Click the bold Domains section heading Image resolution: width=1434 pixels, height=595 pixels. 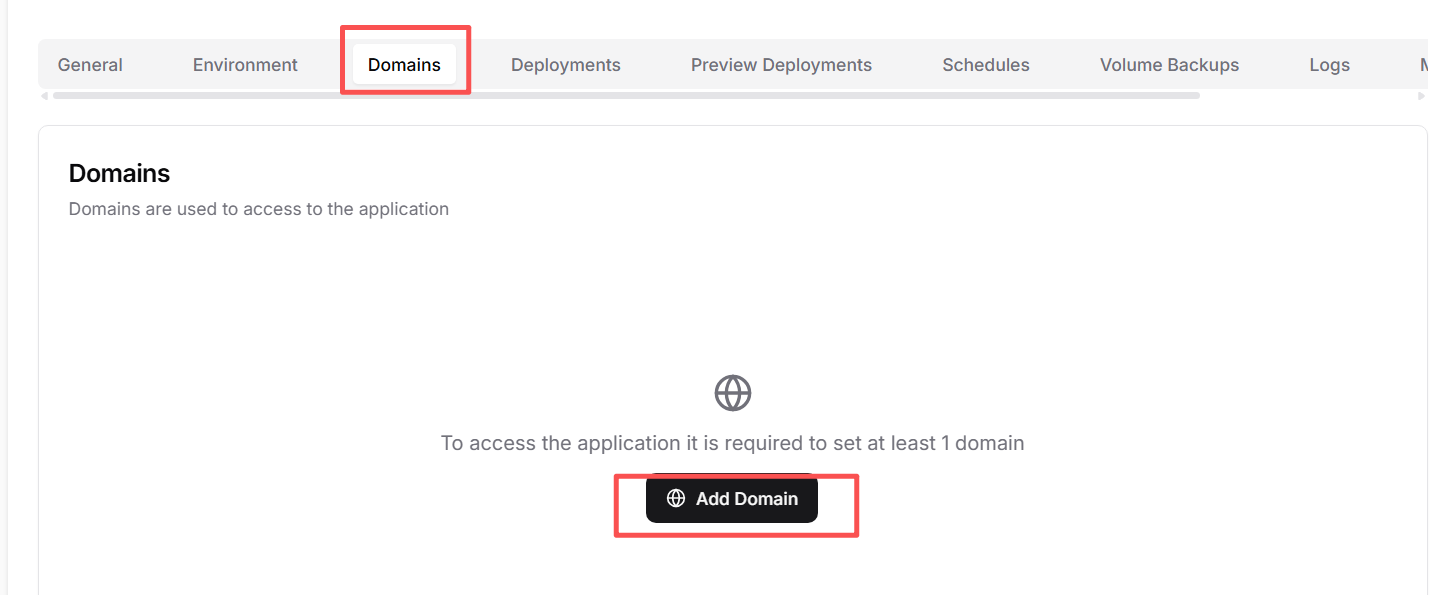119,173
